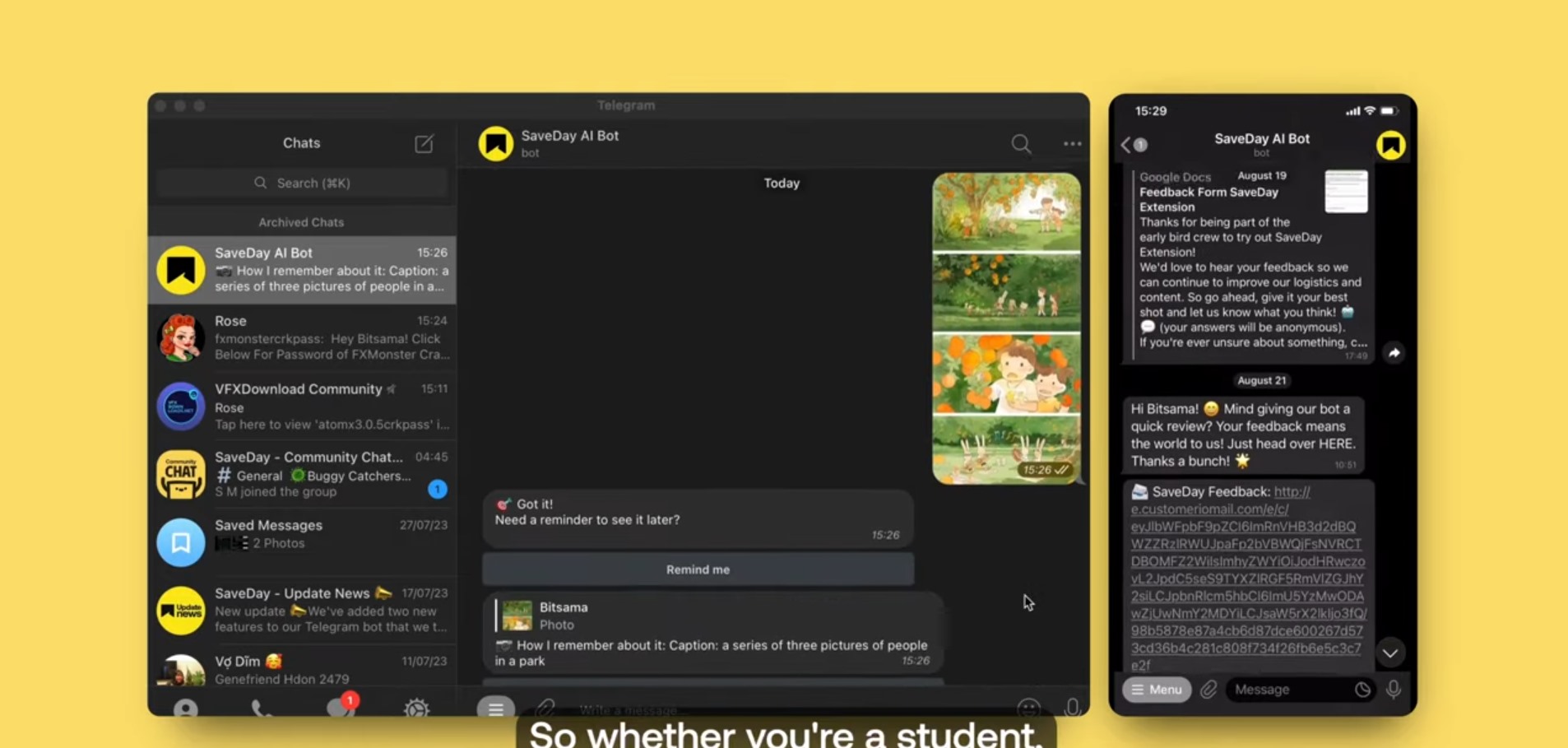Tap the 'Hi Bitsama!' review request message
Viewport: 1568px width, 748px height.
pos(1244,435)
